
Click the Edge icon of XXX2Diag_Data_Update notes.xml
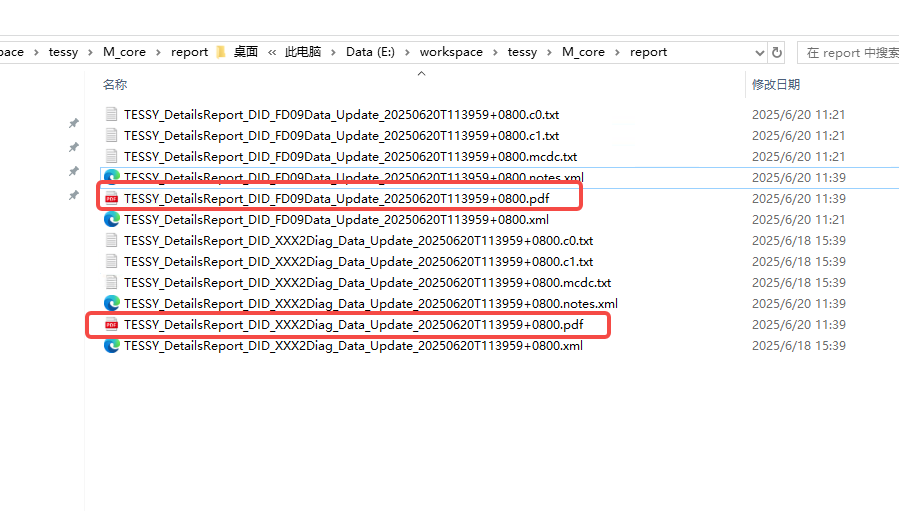[x=111, y=303]
